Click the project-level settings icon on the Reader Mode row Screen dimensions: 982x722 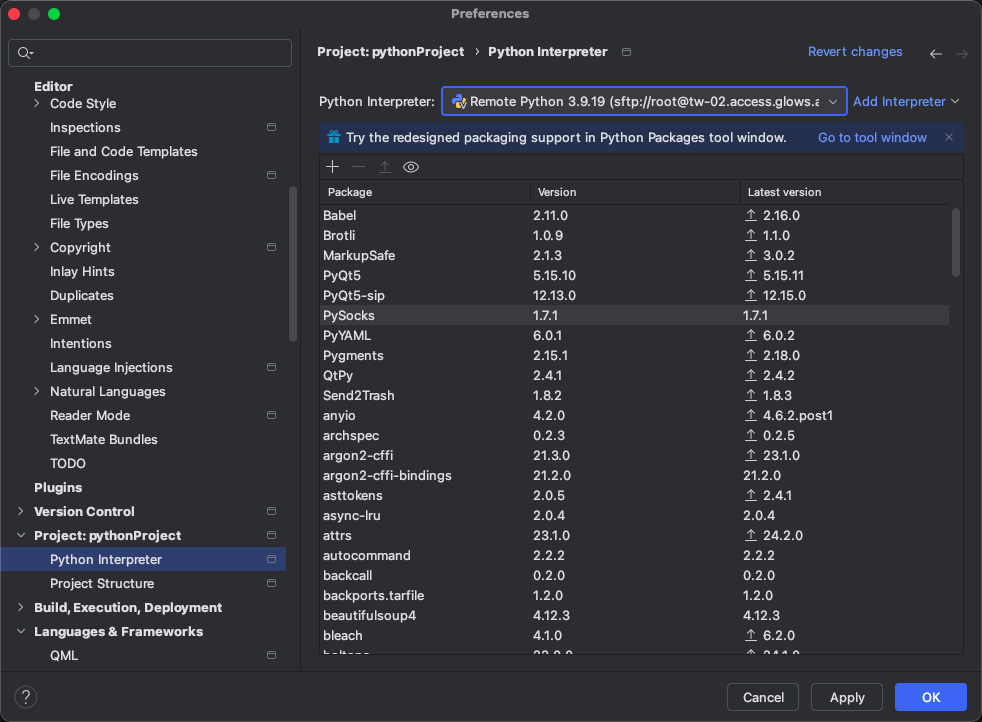coord(271,415)
